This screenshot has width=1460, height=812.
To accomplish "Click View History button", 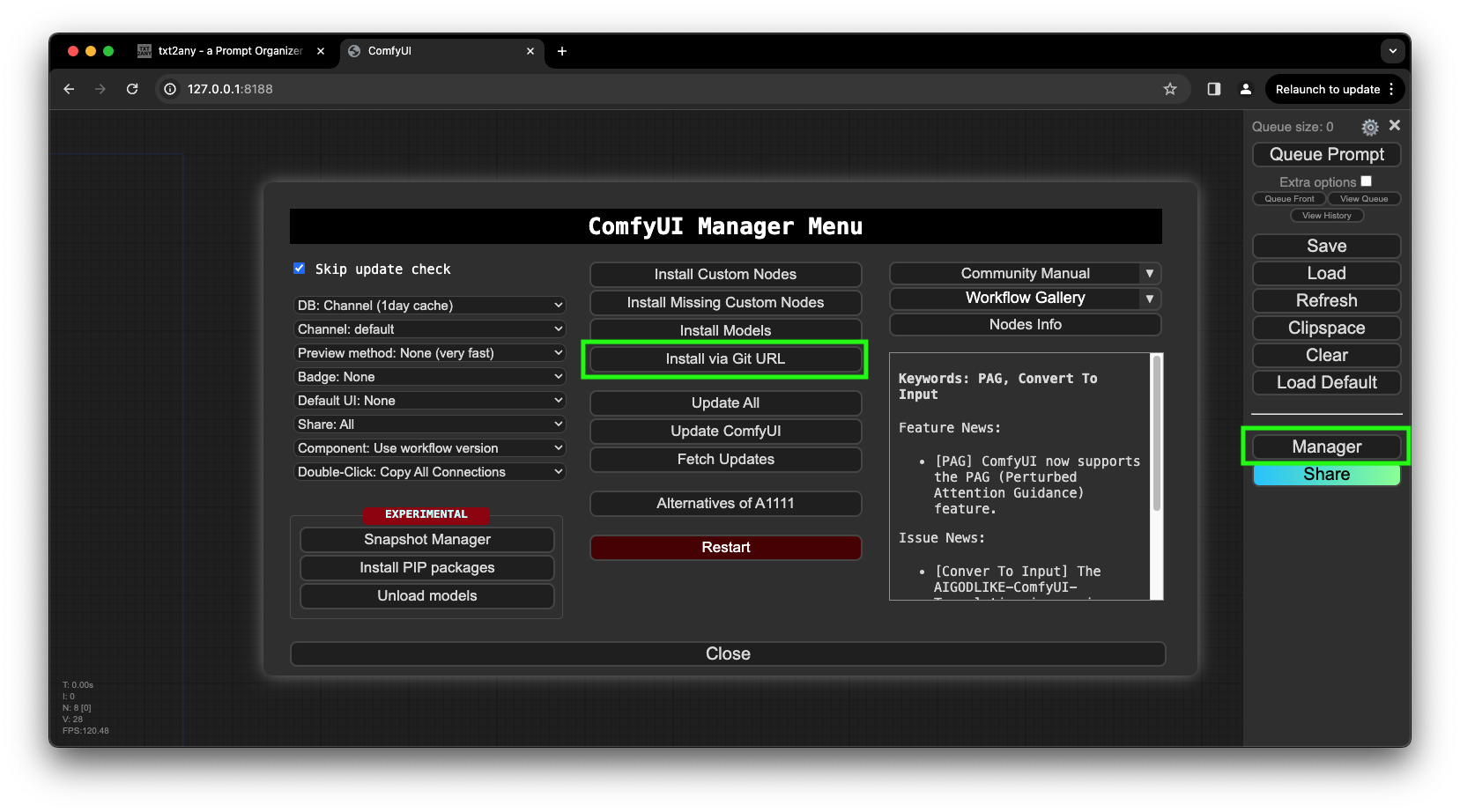I will [1326, 216].
